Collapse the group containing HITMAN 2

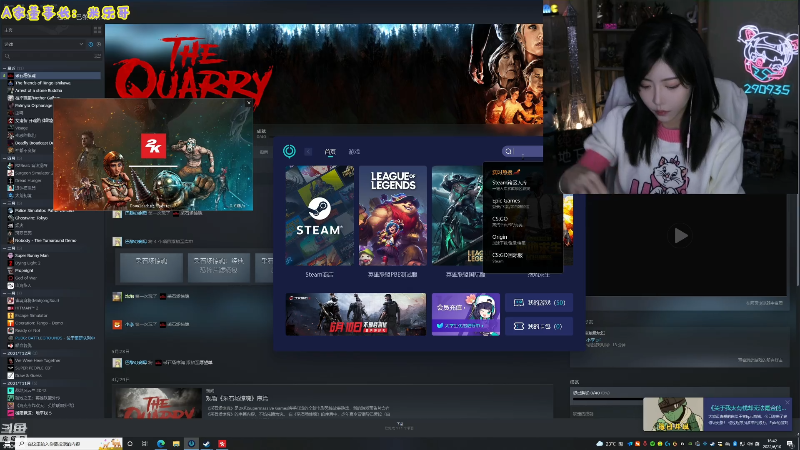[x=5, y=293]
